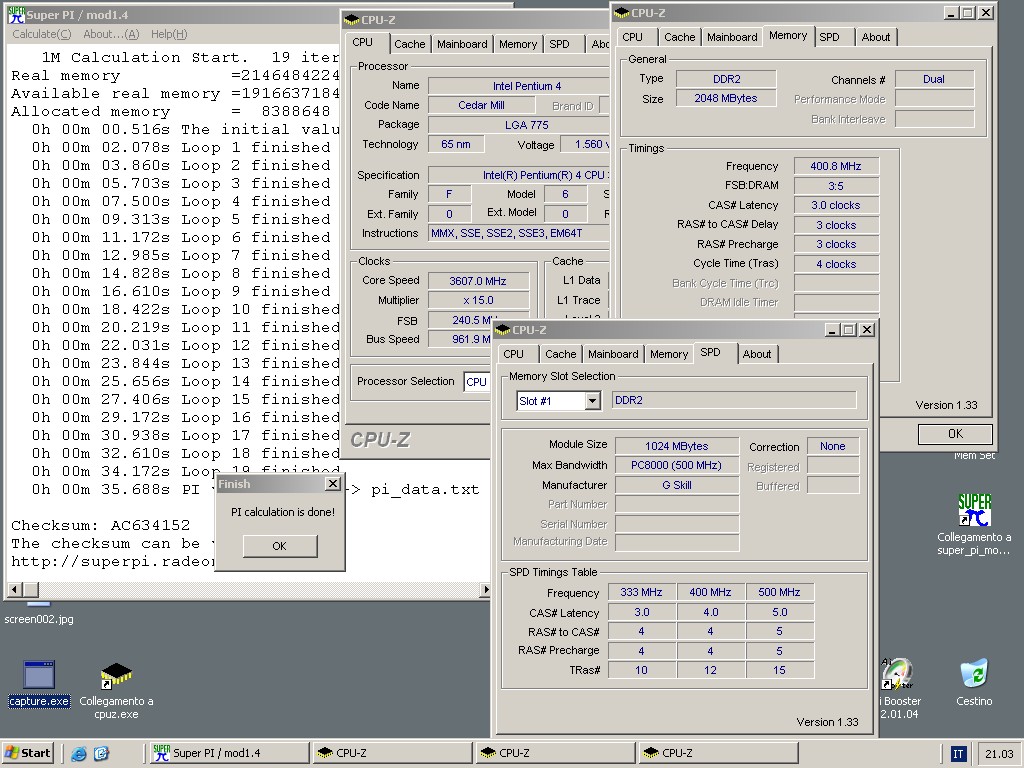Click the FSB:DRAM 3:5 value
1024x768 pixels.
point(836,186)
